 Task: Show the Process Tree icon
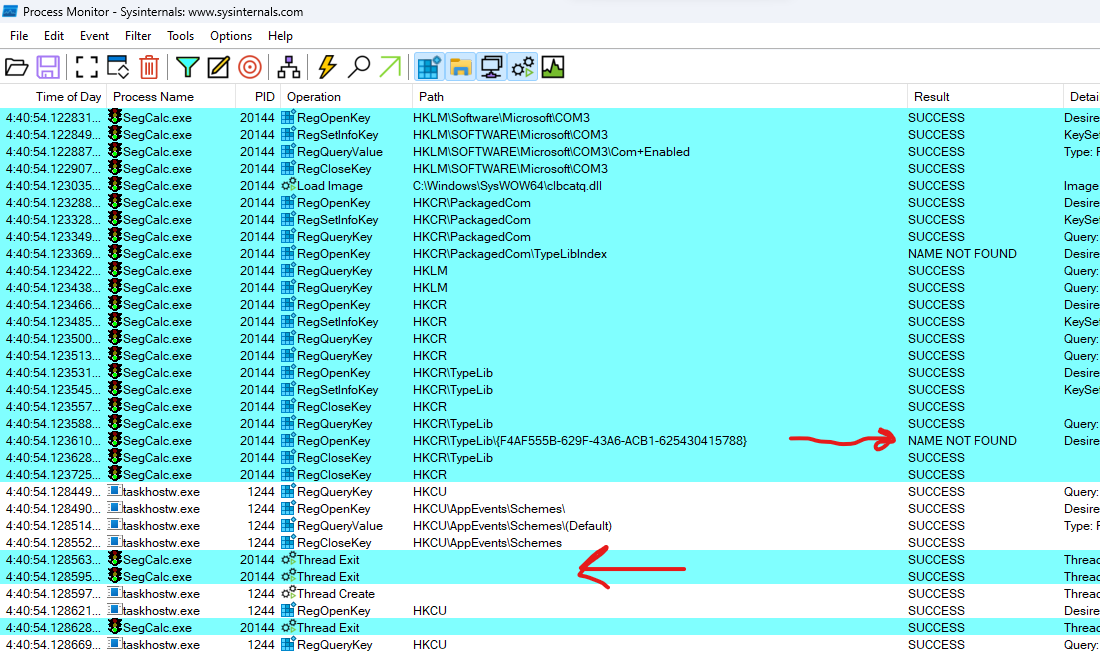[x=288, y=67]
